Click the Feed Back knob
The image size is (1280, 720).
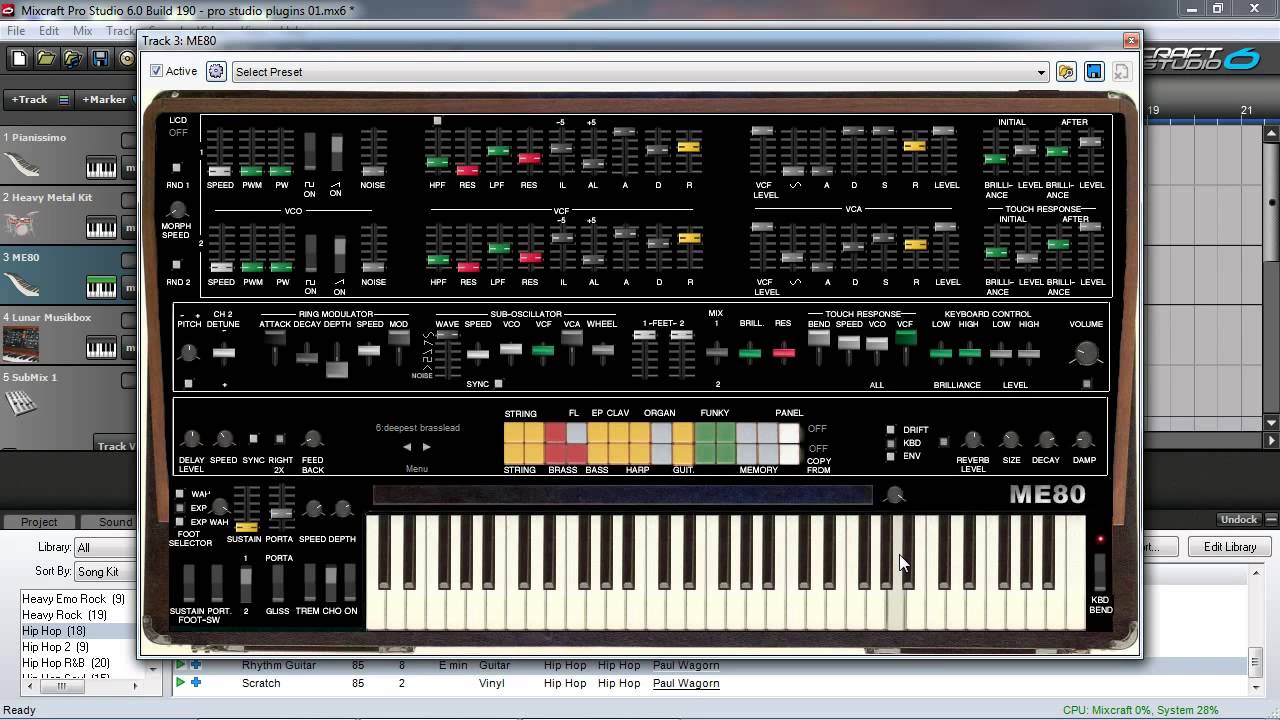pyautogui.click(x=312, y=439)
